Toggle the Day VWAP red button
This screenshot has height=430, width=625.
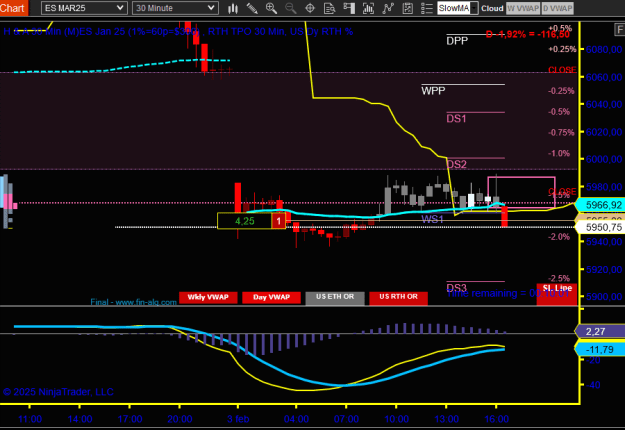point(271,297)
